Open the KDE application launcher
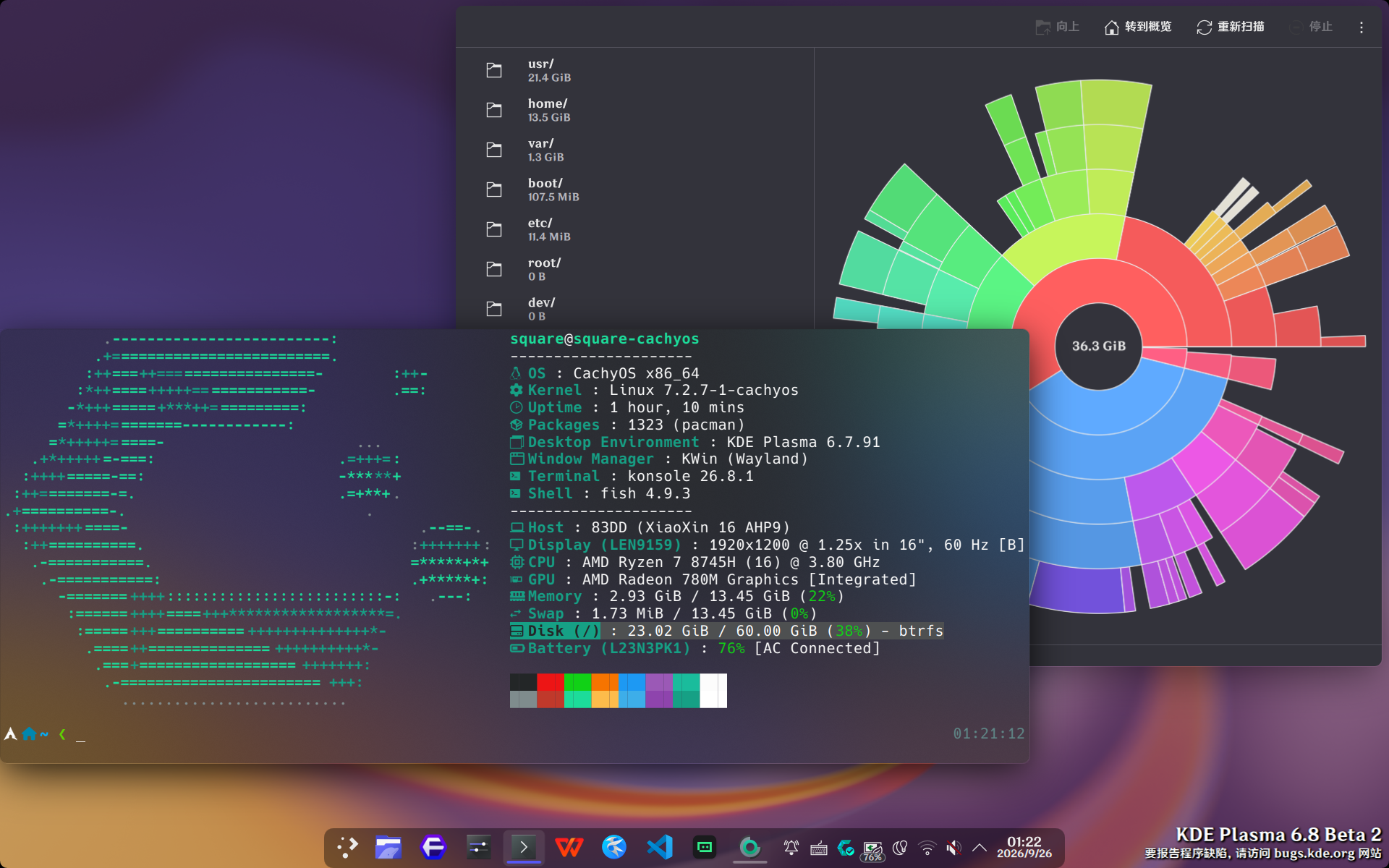 [x=347, y=847]
